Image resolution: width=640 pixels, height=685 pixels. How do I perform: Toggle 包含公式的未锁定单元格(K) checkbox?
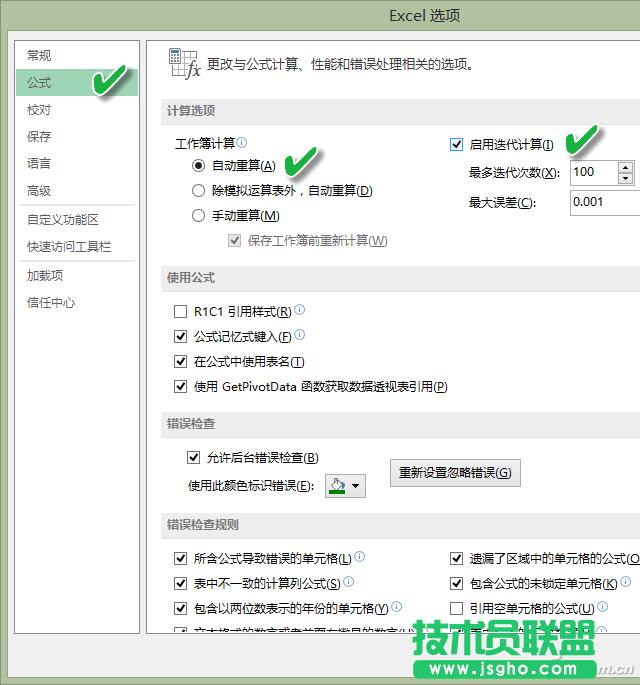(x=457, y=583)
